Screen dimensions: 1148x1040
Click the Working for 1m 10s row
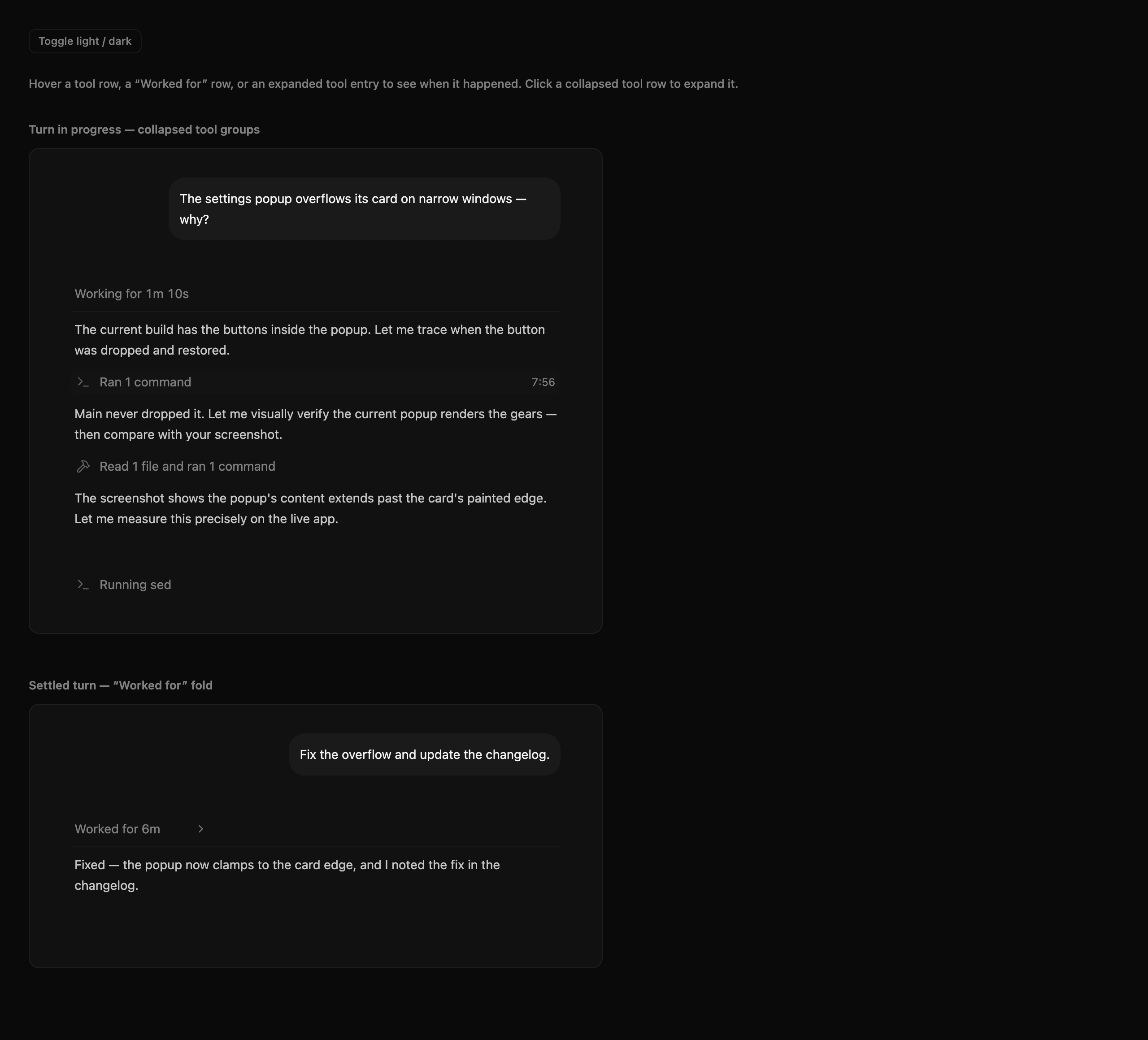coord(315,294)
